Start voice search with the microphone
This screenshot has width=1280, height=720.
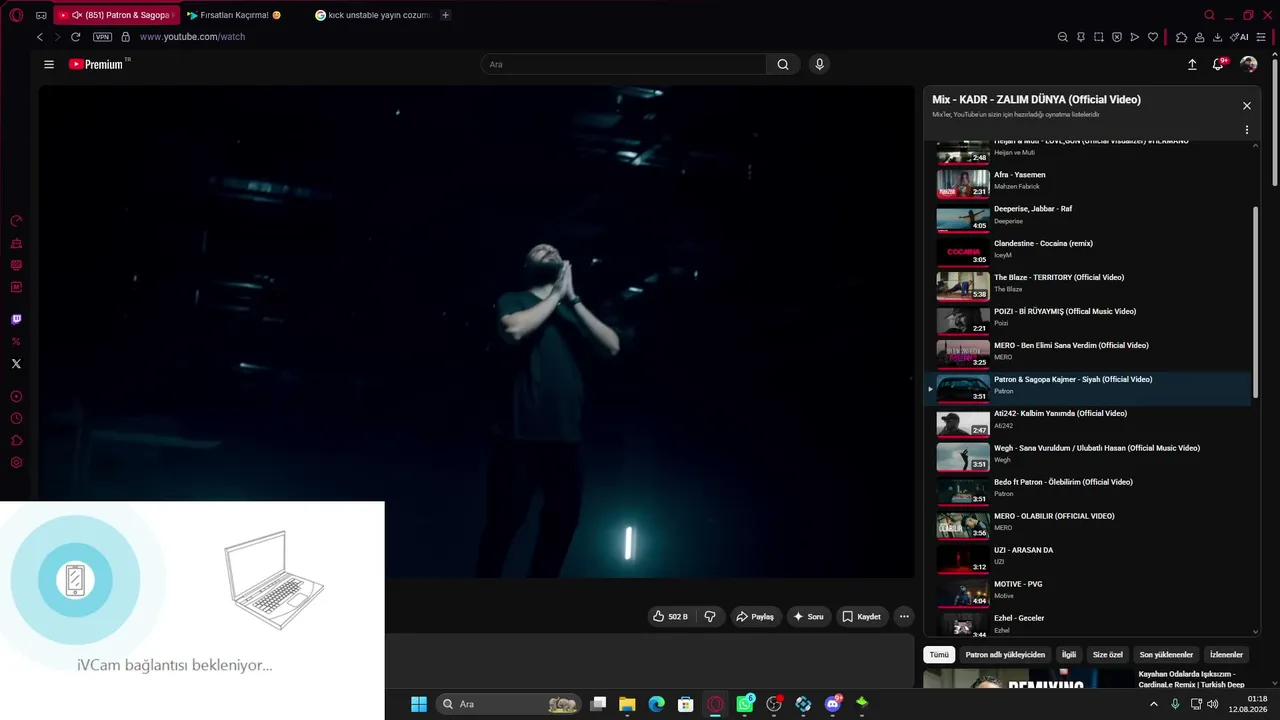(819, 64)
